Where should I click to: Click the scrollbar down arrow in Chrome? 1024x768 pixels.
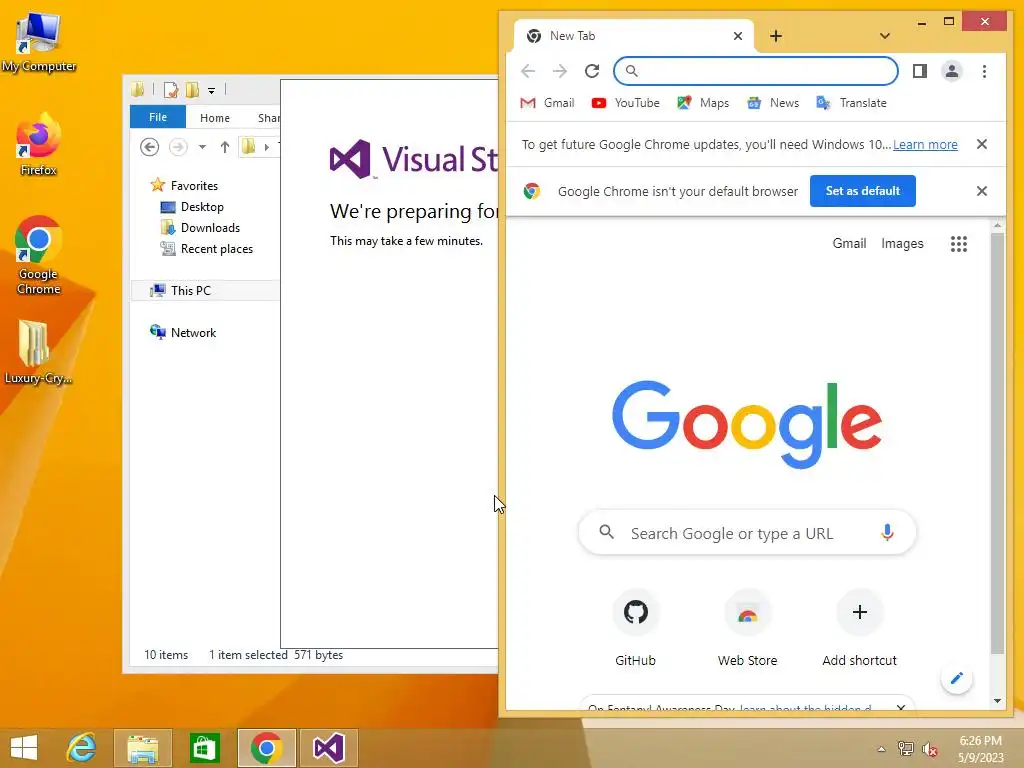(997, 701)
